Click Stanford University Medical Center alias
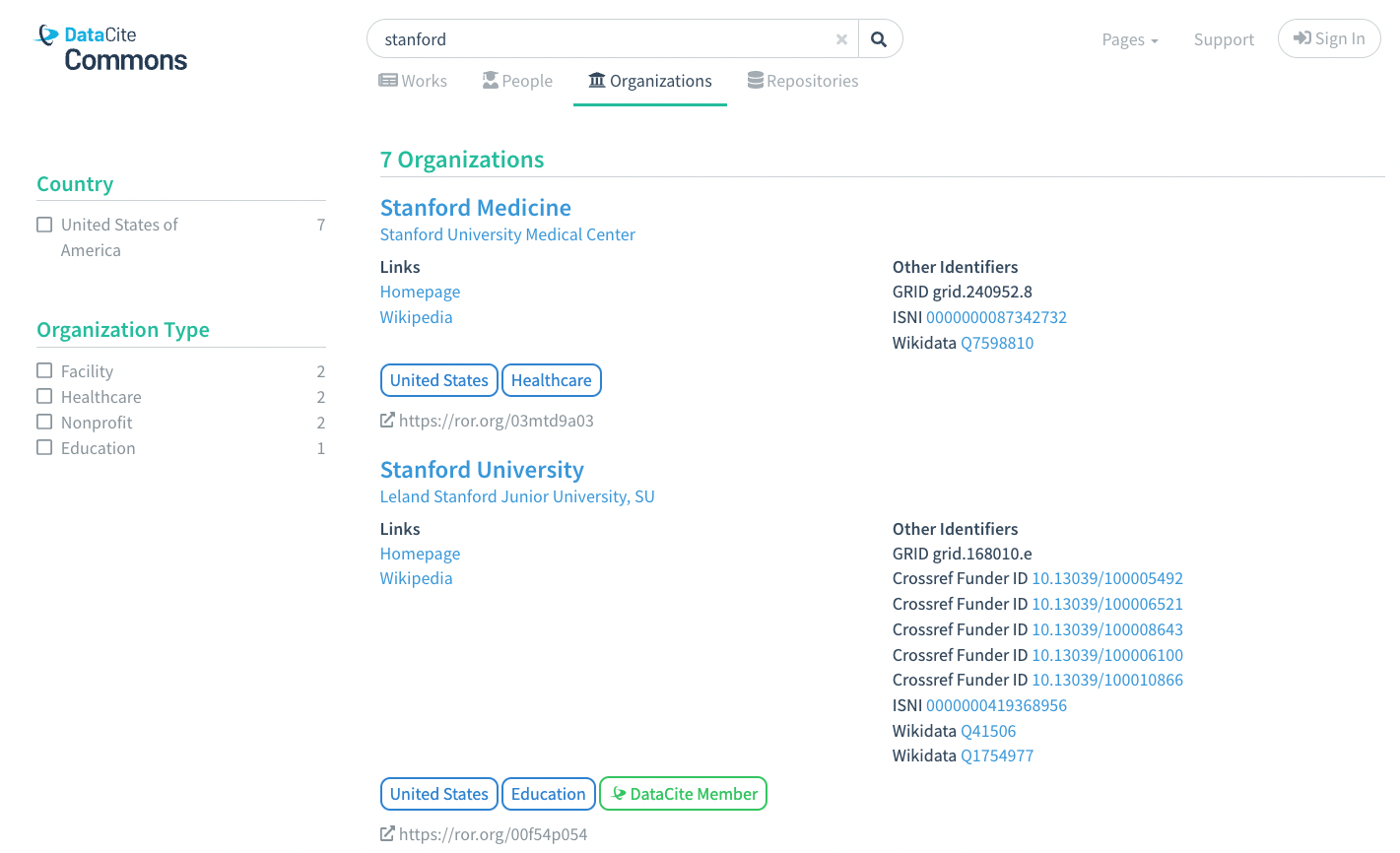Image resolution: width=1400 pixels, height=853 pixels. (x=507, y=234)
